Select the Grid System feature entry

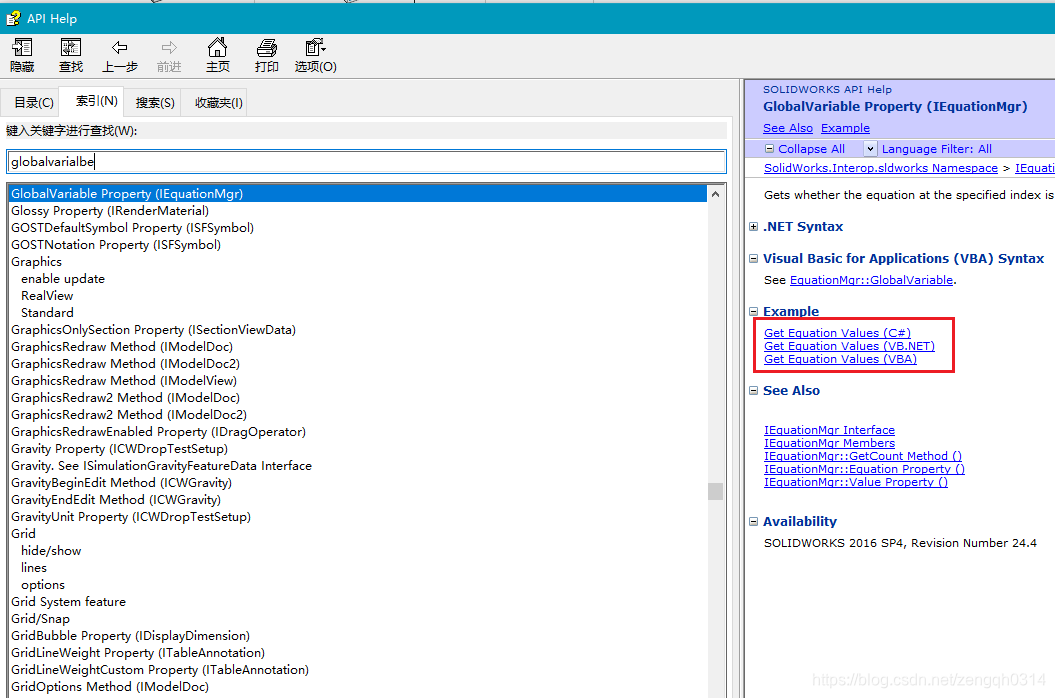[x=68, y=602]
